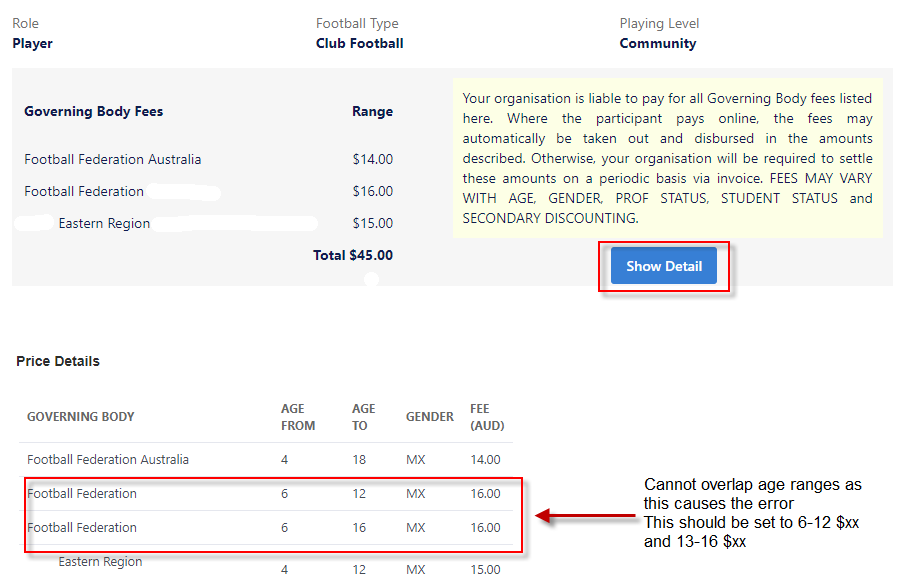Click Eastern Region in price table
This screenshot has height=588, width=897.
(x=100, y=562)
